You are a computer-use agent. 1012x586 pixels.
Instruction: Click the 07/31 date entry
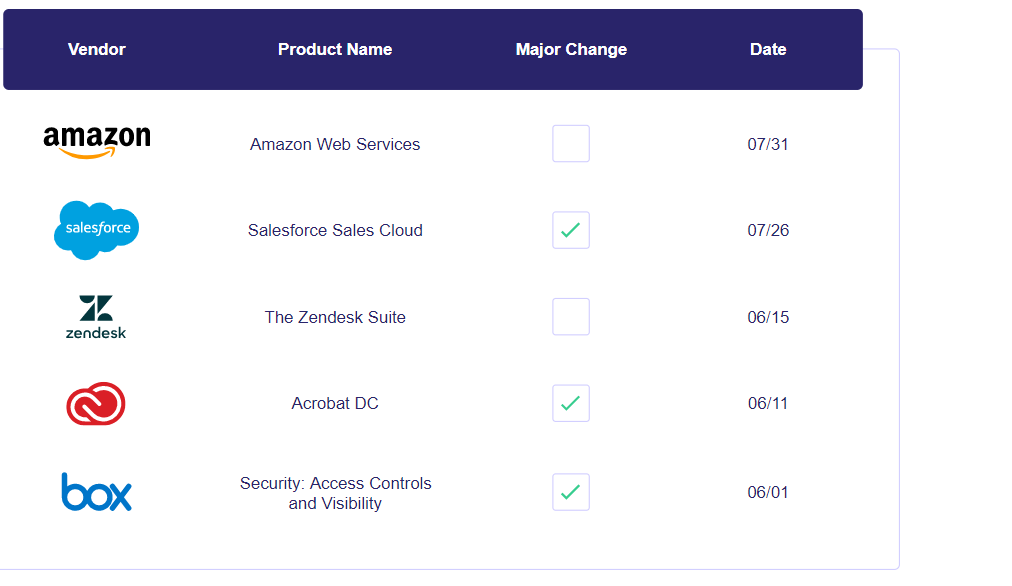pos(767,144)
